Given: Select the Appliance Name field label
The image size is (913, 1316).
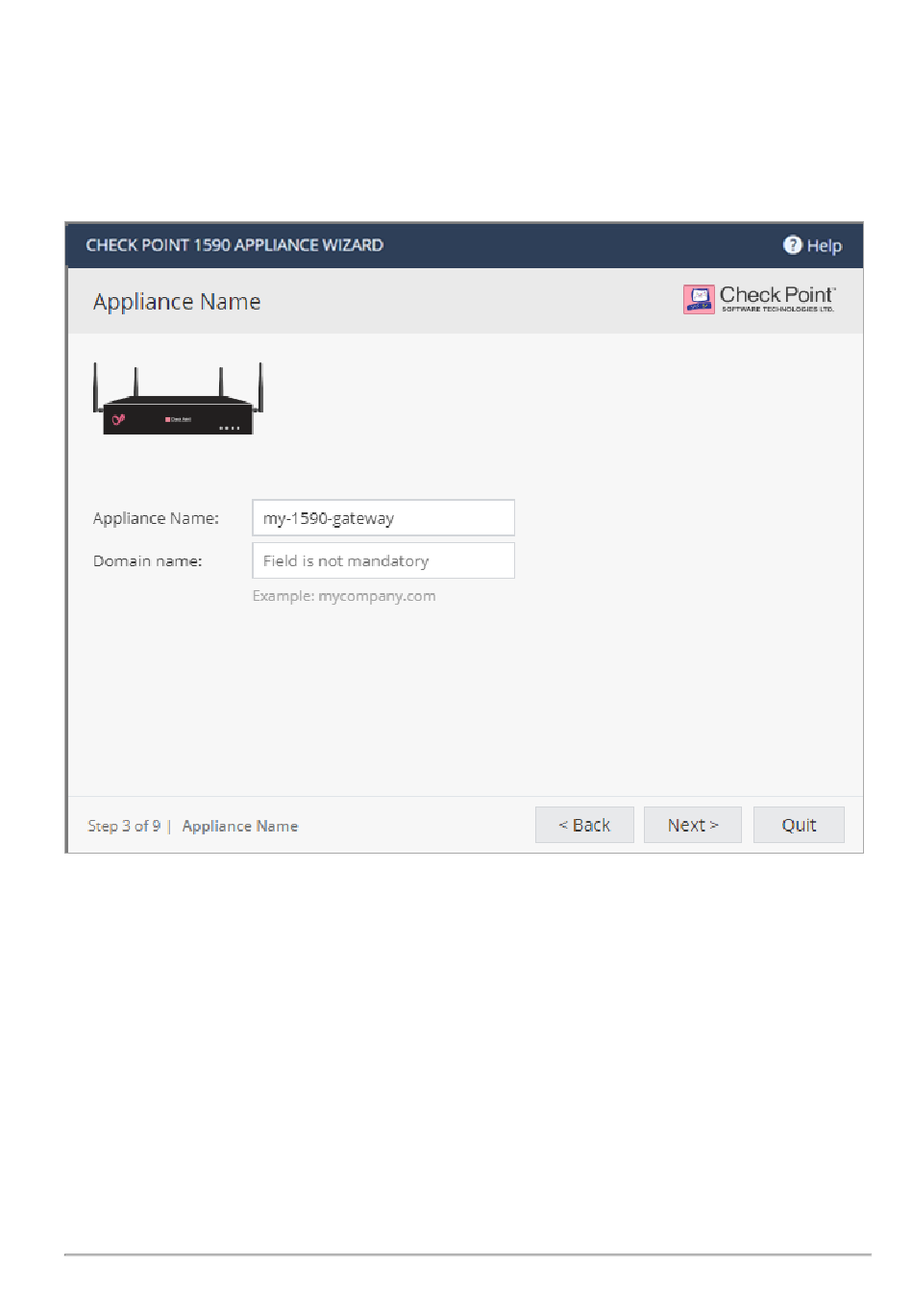Looking at the screenshot, I should (x=156, y=518).
